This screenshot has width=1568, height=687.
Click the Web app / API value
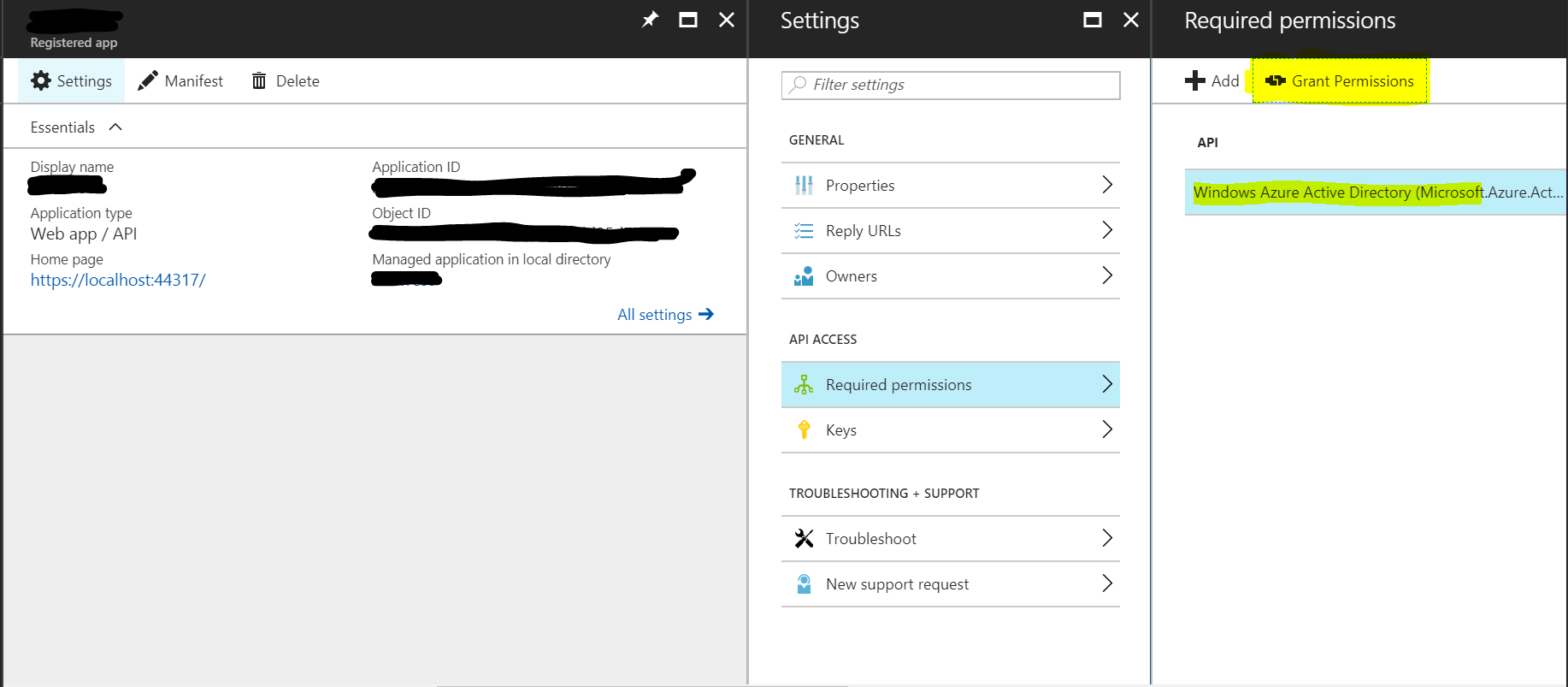[x=84, y=234]
